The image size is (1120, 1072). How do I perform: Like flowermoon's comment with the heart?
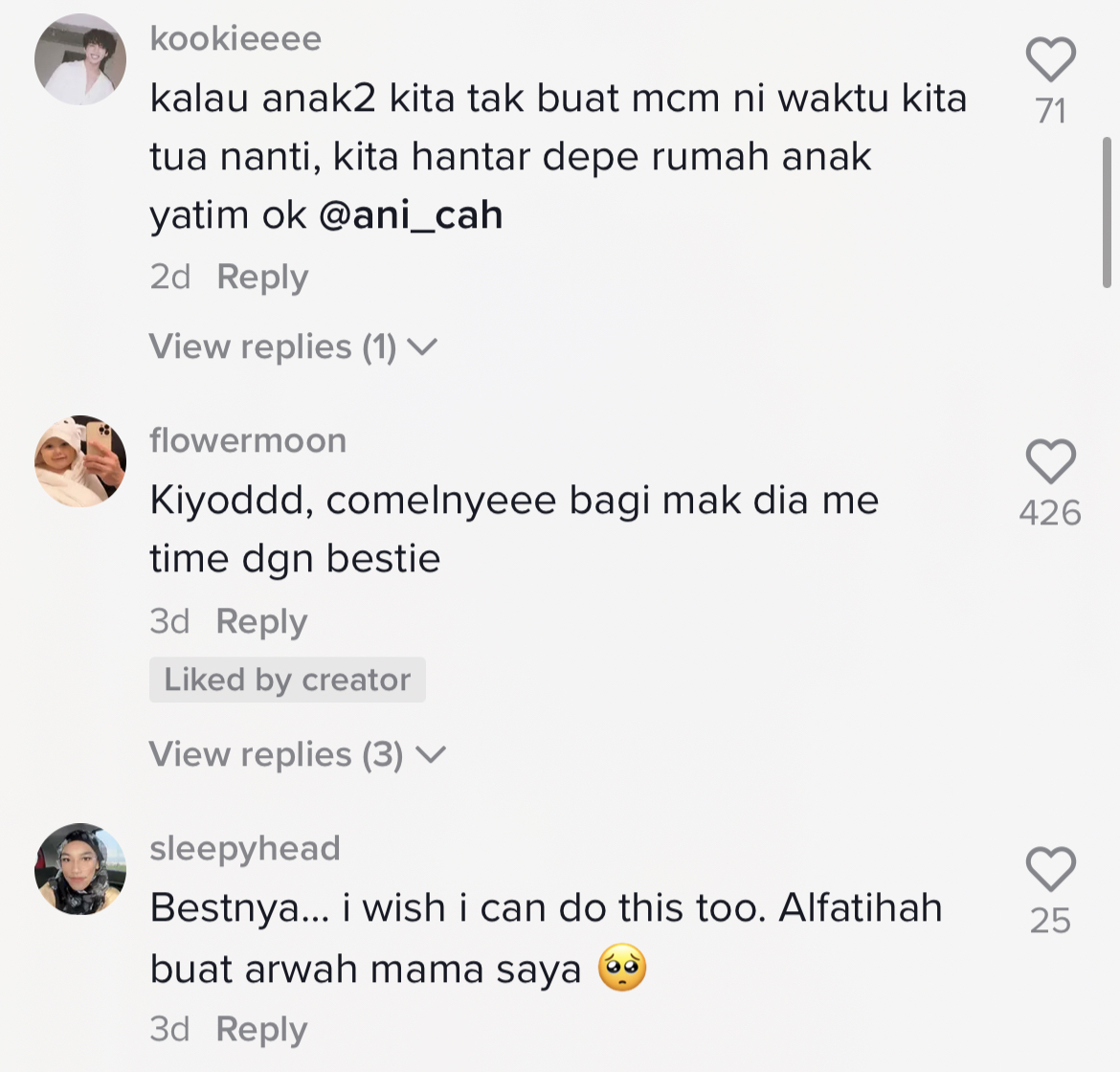[1050, 461]
